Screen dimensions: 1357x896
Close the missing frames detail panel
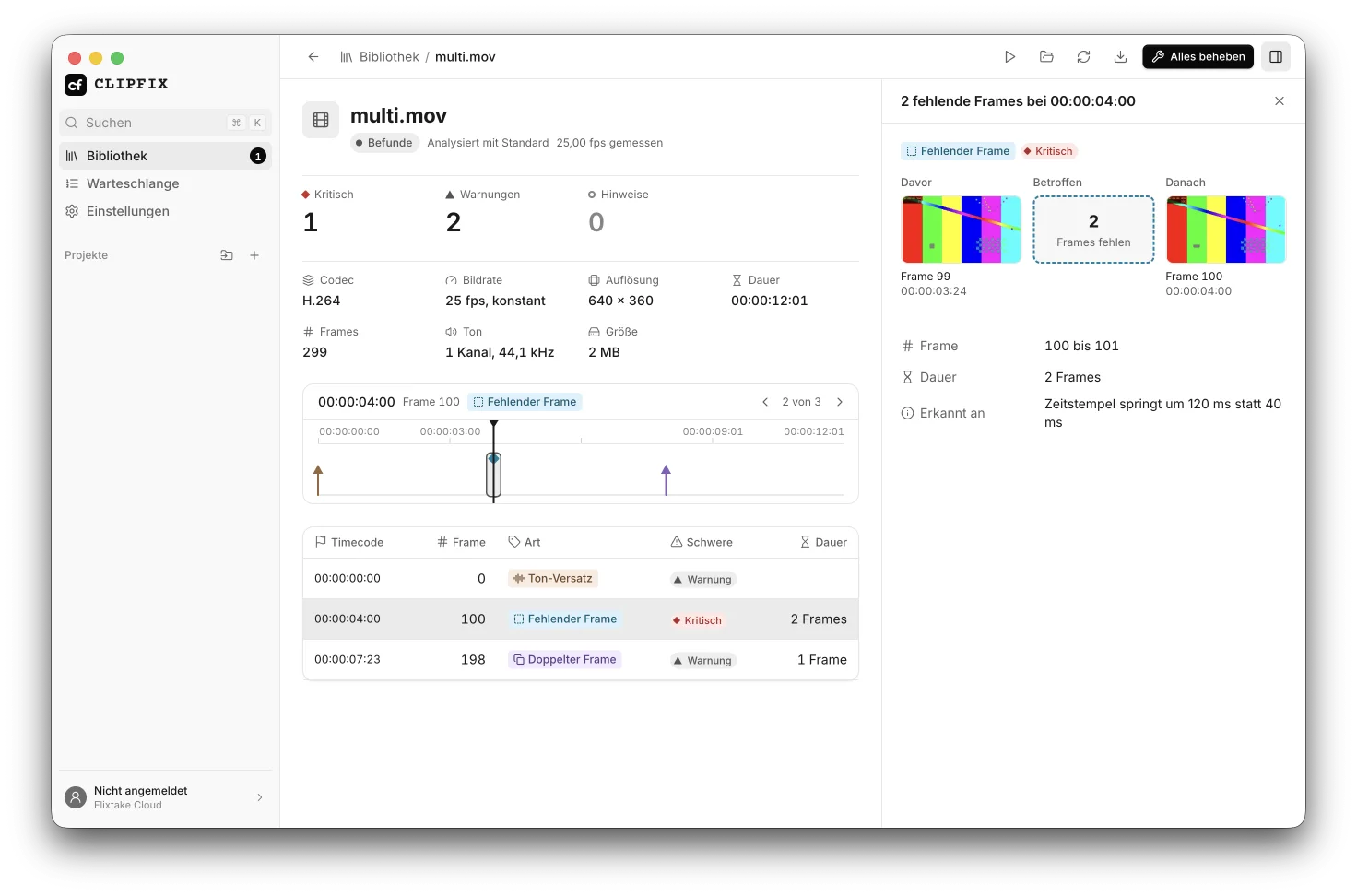(x=1280, y=101)
